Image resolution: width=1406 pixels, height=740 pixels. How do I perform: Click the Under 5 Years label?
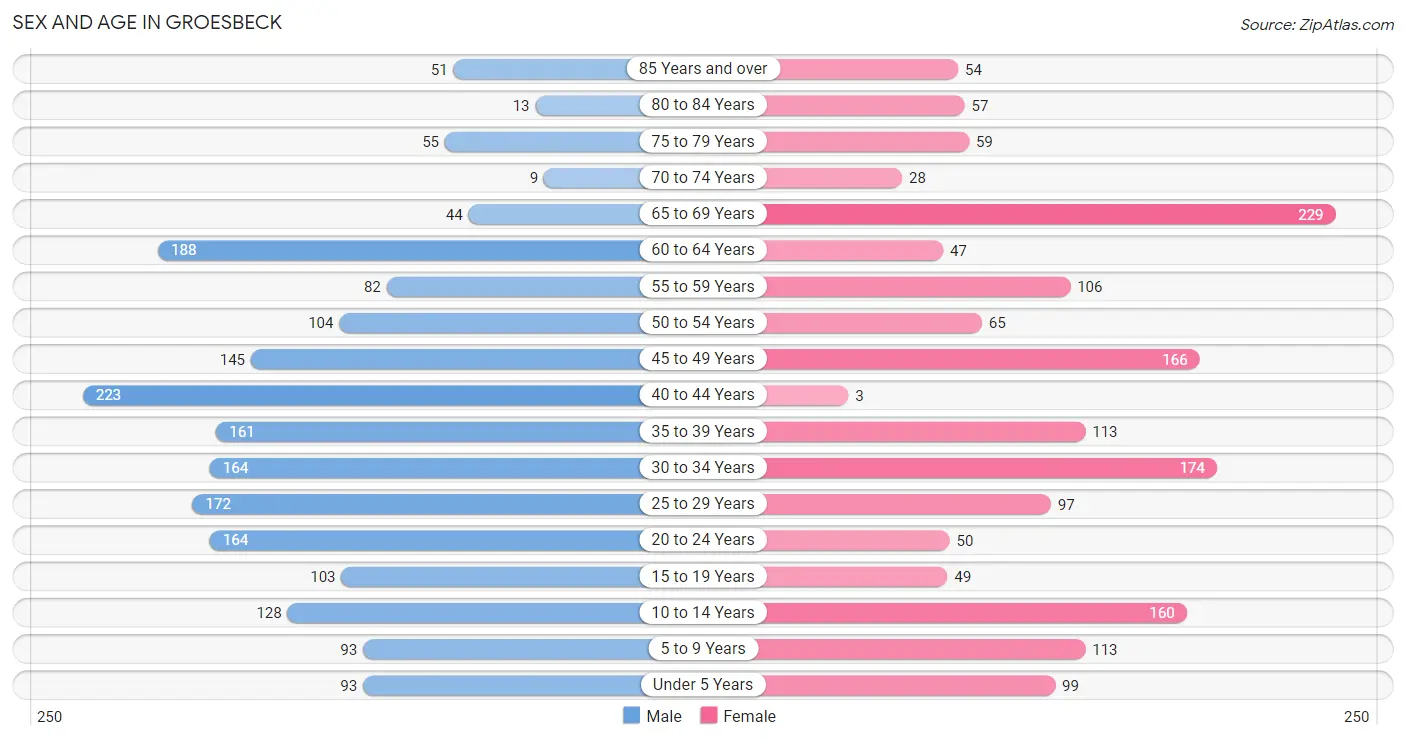point(703,685)
